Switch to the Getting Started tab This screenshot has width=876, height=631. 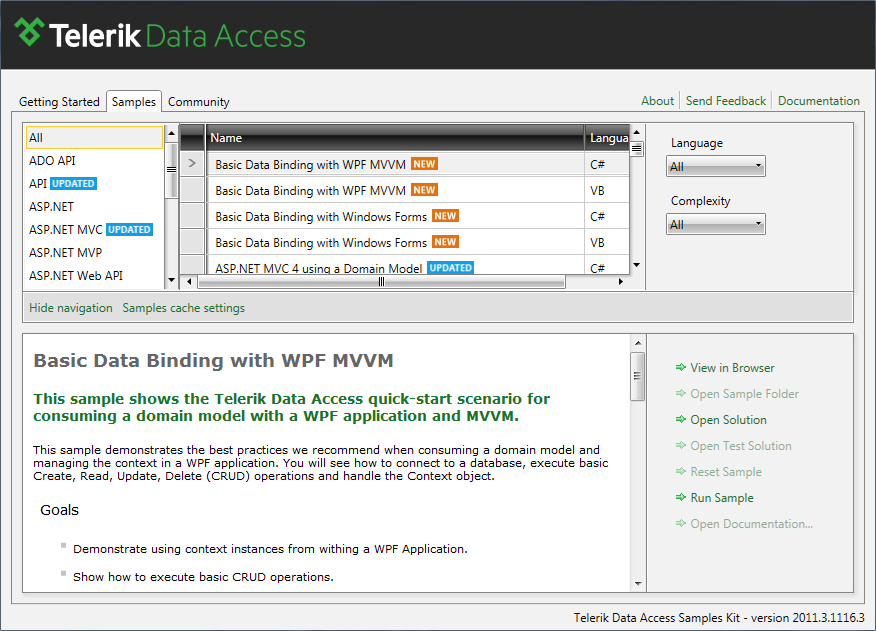(x=59, y=102)
